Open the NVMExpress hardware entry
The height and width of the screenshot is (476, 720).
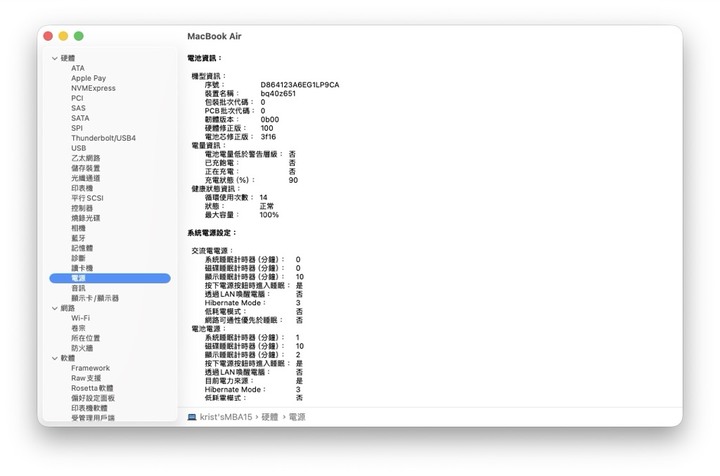click(93, 88)
